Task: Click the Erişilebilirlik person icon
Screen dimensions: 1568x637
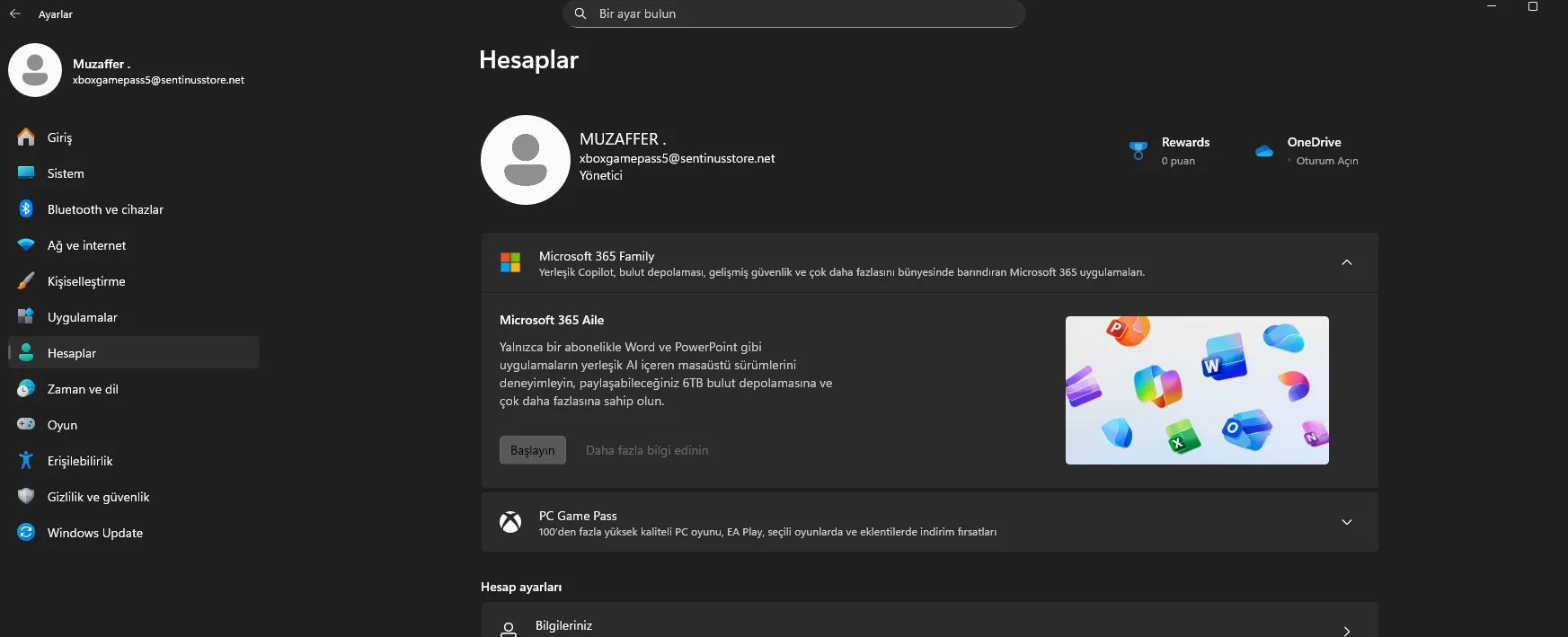Action: (x=26, y=460)
